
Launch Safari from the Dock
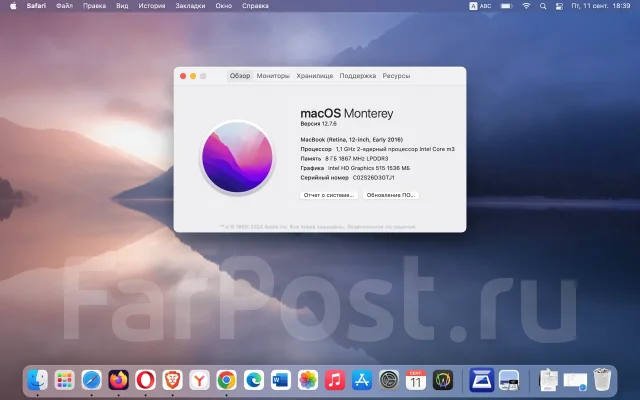91,380
